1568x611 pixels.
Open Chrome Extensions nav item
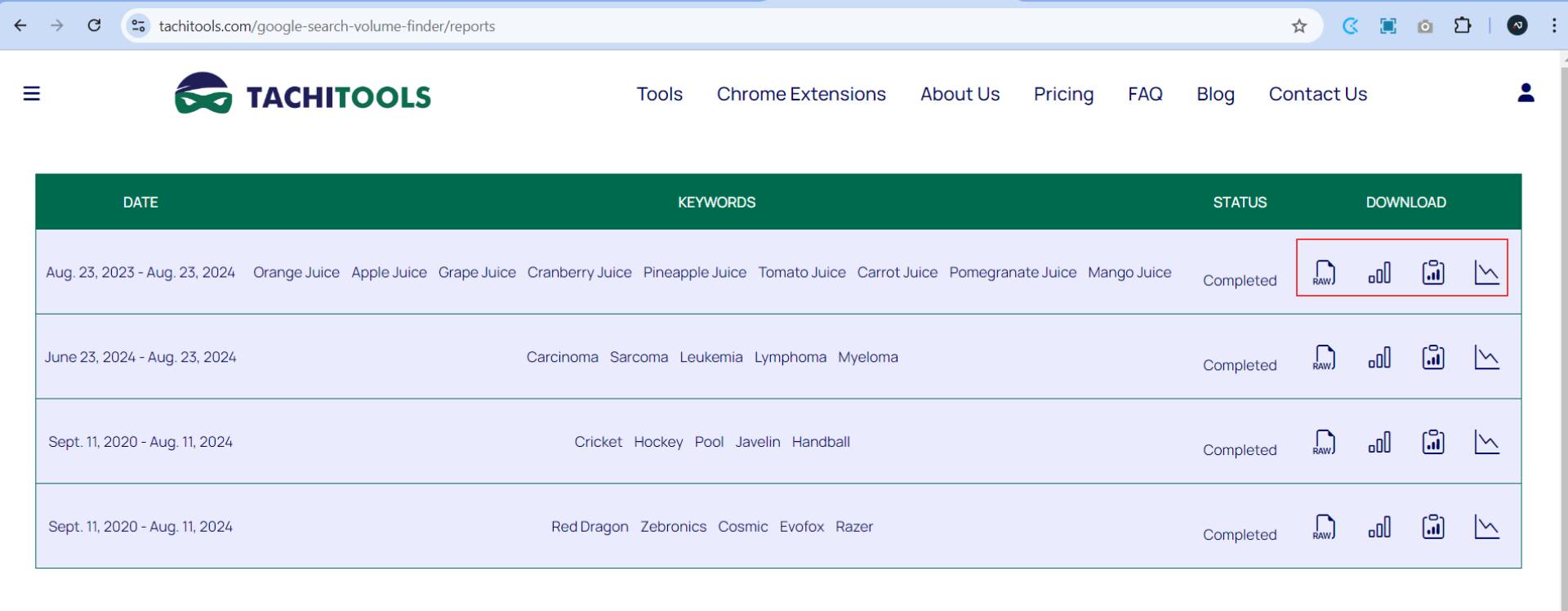point(801,94)
